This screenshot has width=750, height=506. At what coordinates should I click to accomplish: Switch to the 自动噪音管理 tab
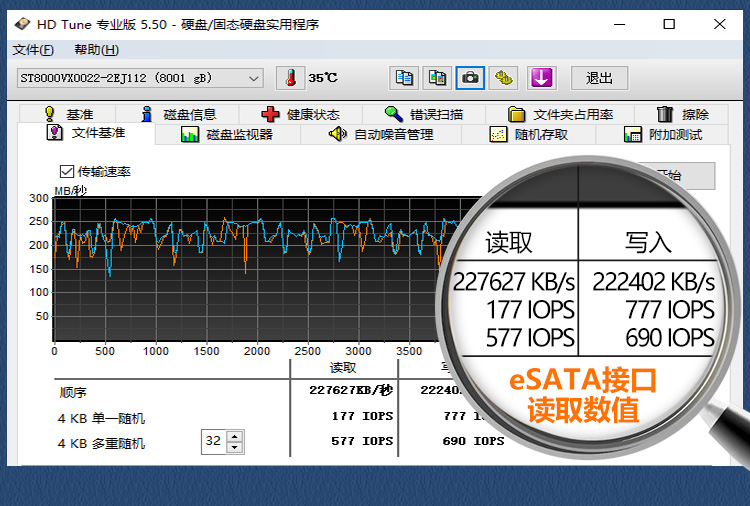pyautogui.click(x=381, y=134)
